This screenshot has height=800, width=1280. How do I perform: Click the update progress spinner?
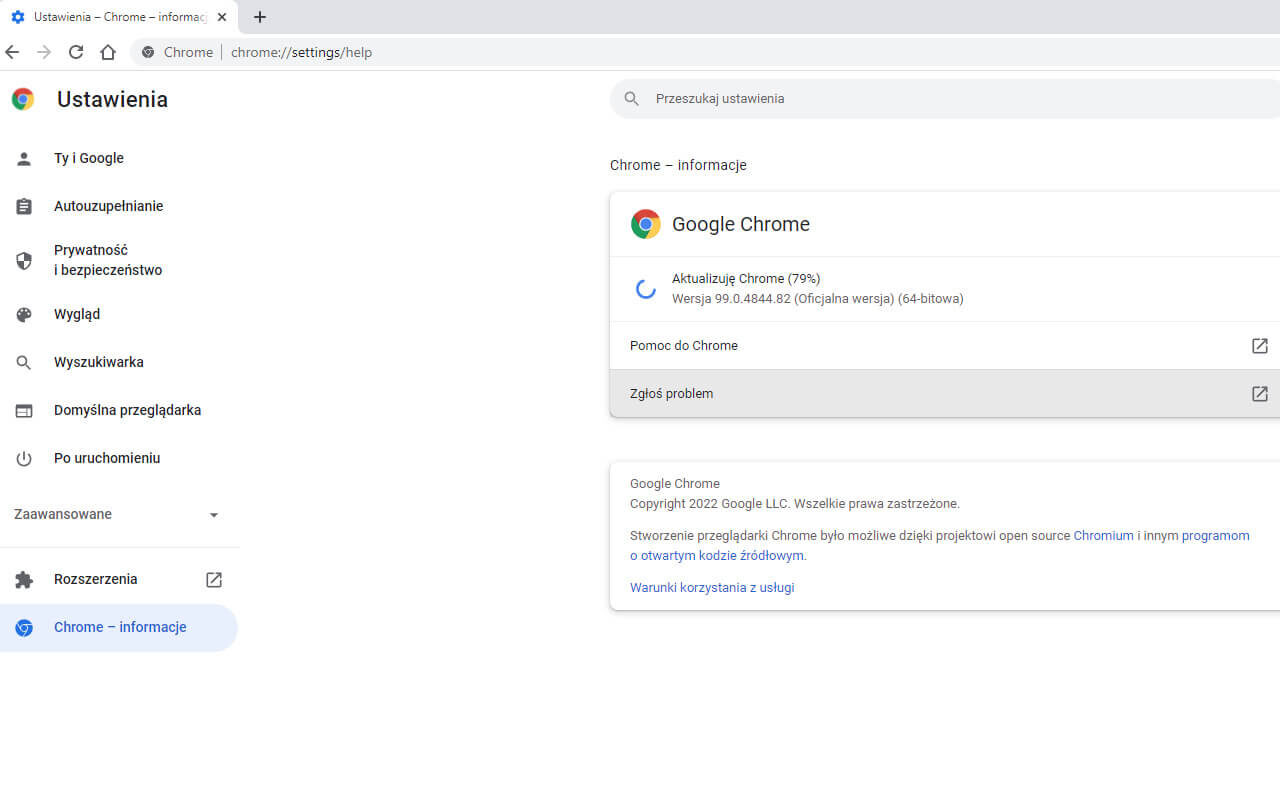646,289
